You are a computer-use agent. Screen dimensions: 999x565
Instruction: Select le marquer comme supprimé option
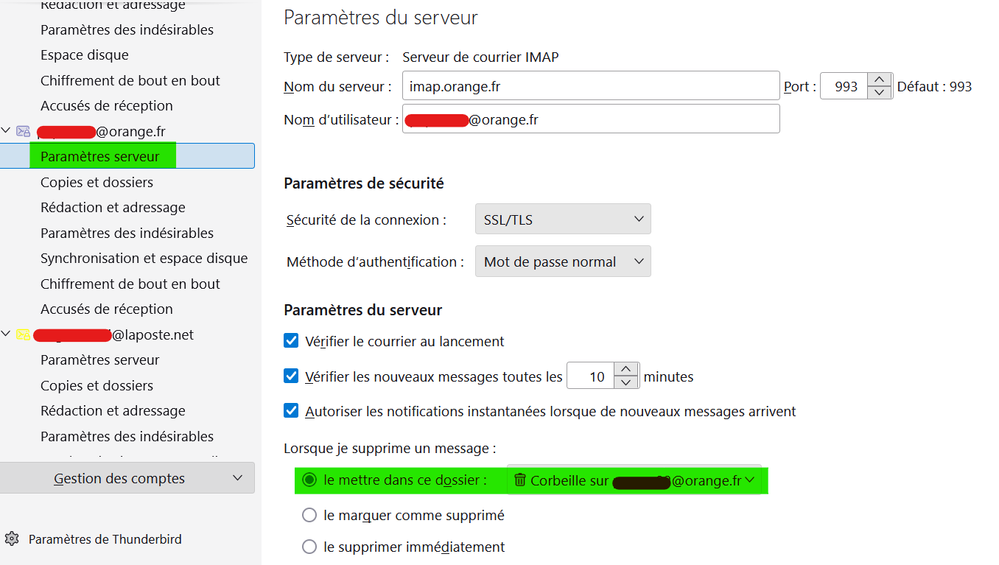click(x=309, y=516)
